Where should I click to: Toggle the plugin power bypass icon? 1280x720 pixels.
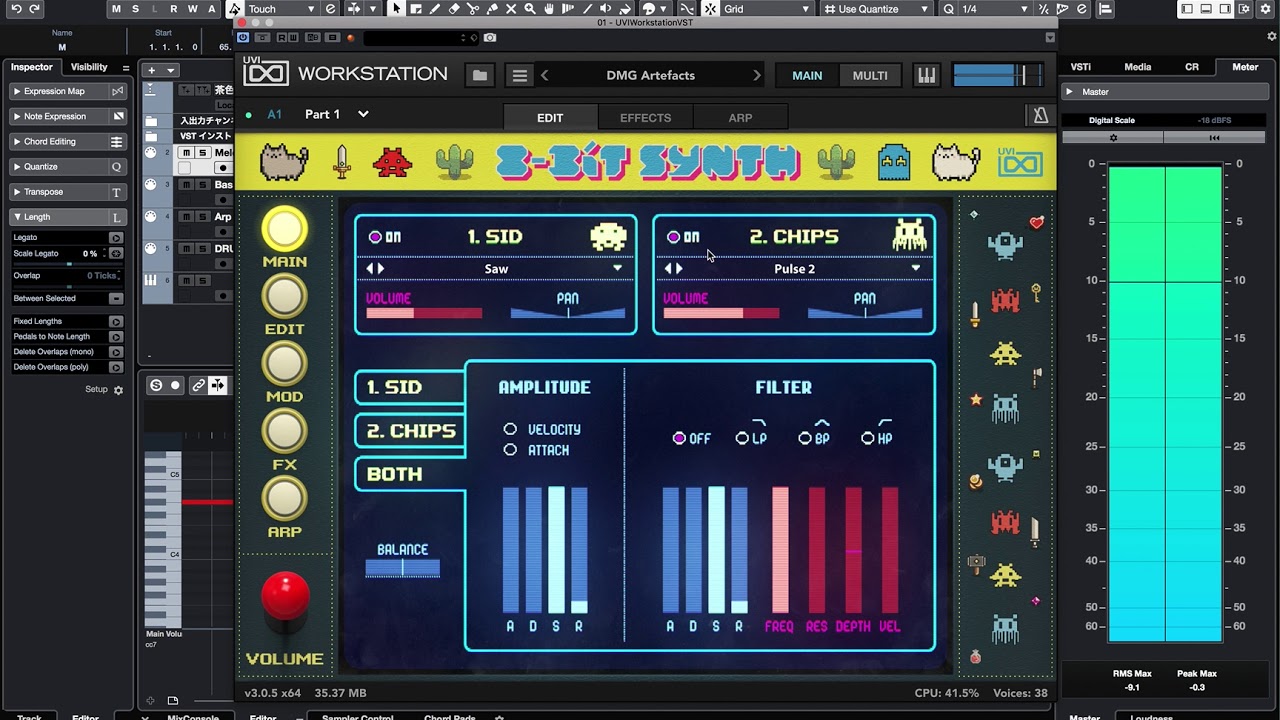244,38
